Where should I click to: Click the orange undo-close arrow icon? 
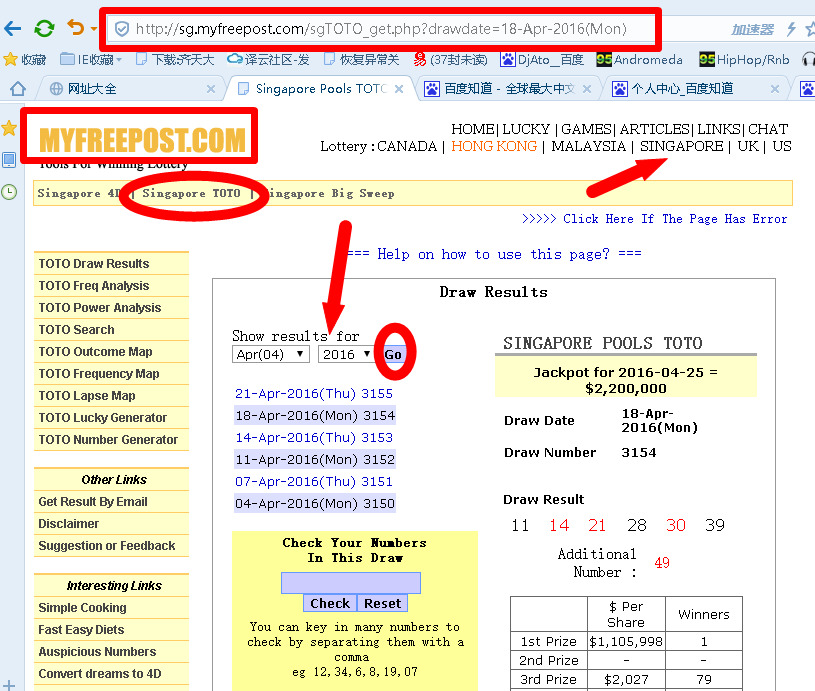[76, 28]
